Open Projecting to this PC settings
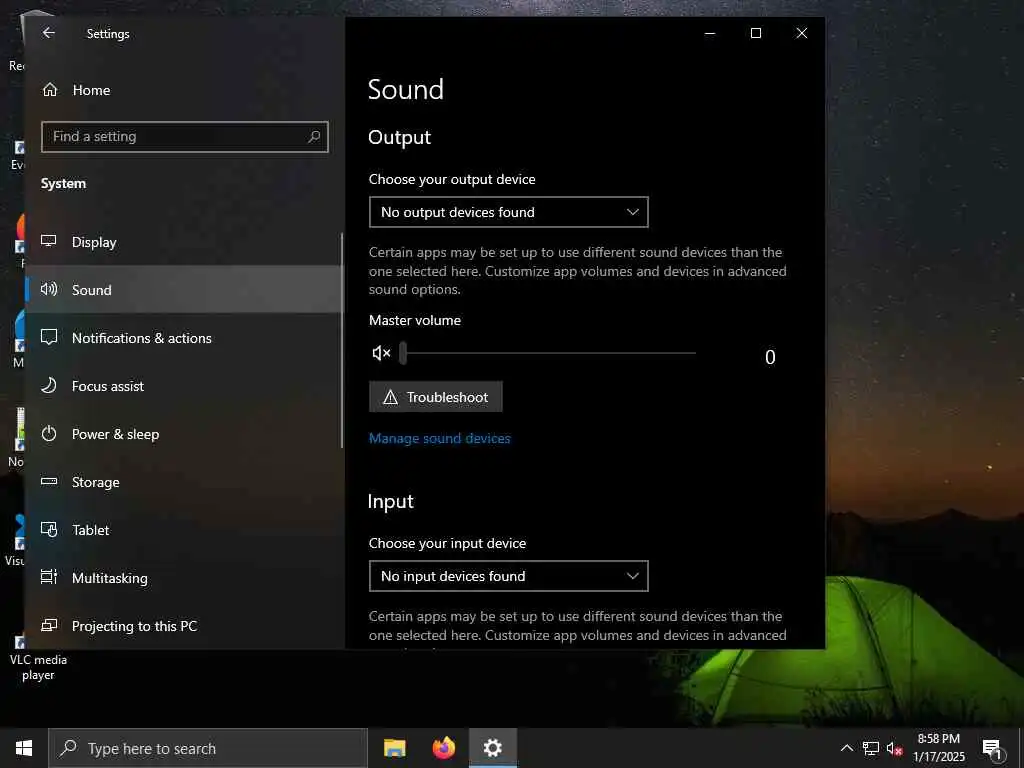This screenshot has width=1024, height=768. [x=184, y=626]
